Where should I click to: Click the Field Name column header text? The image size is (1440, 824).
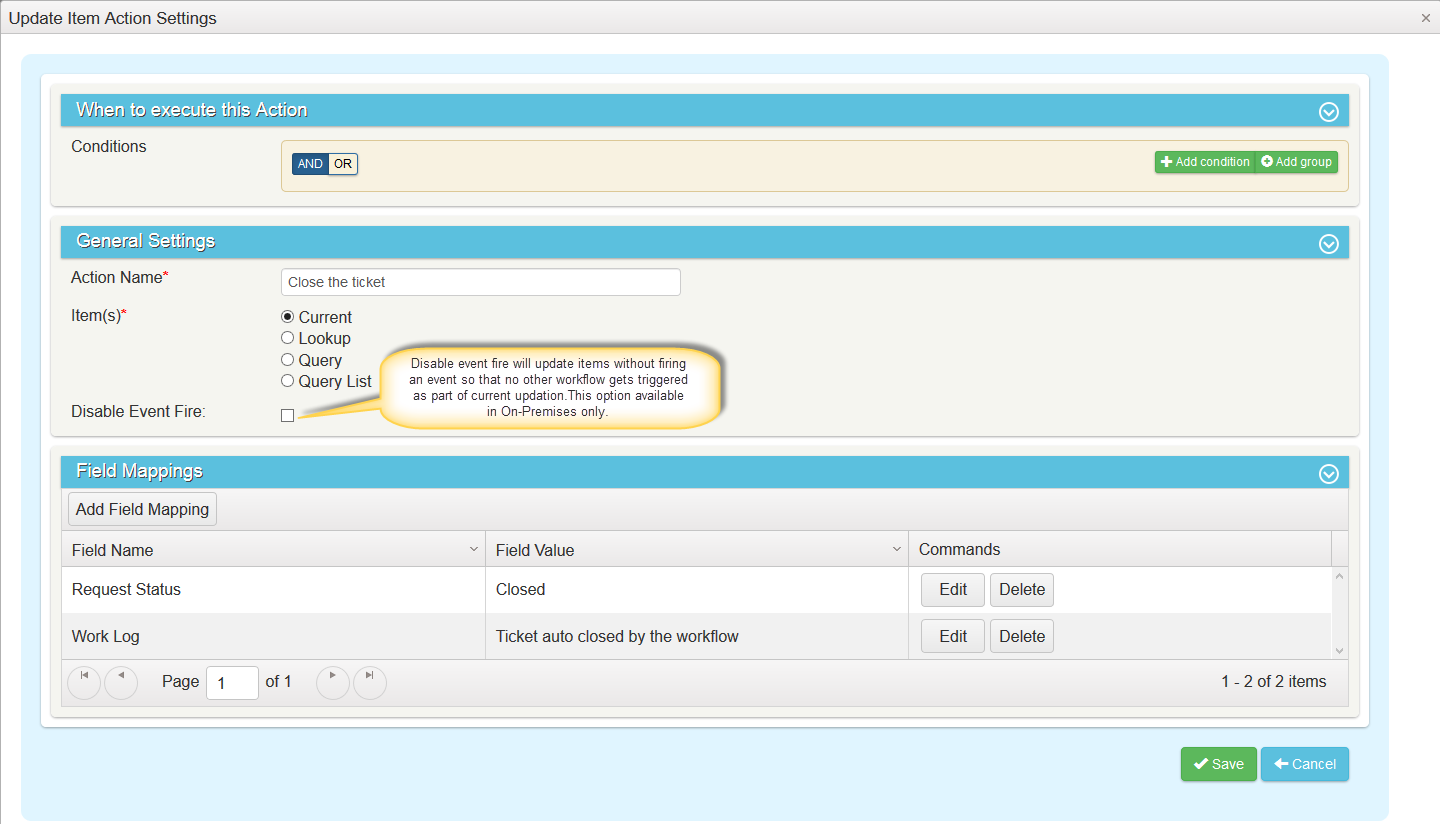click(x=113, y=550)
